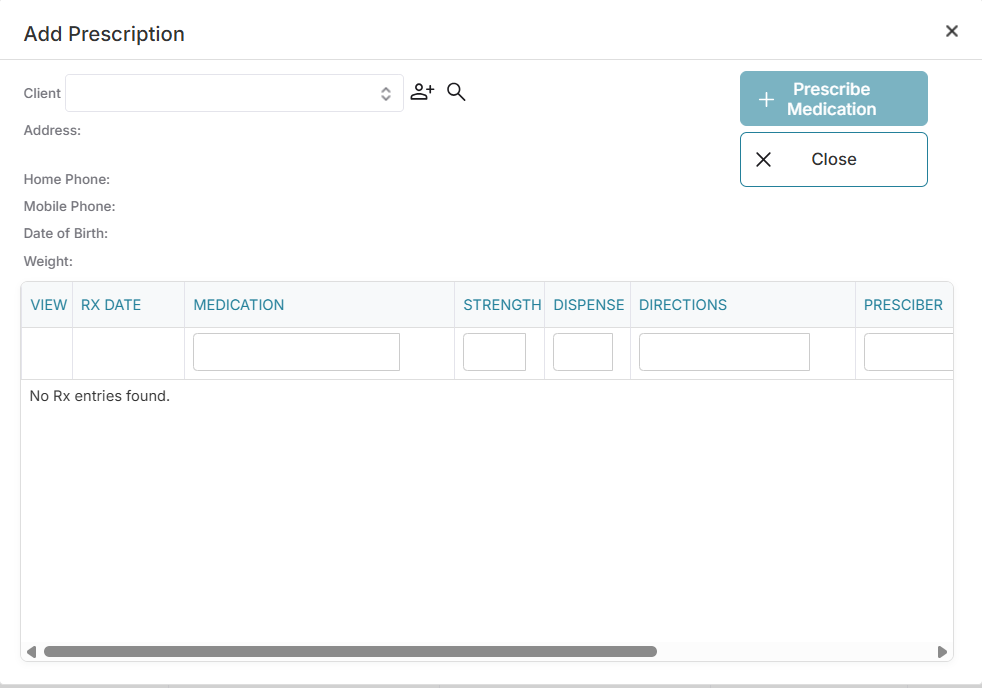Dismiss the Add Prescription dialog with the X
Image resolution: width=982 pixels, height=688 pixels.
pyautogui.click(x=952, y=31)
